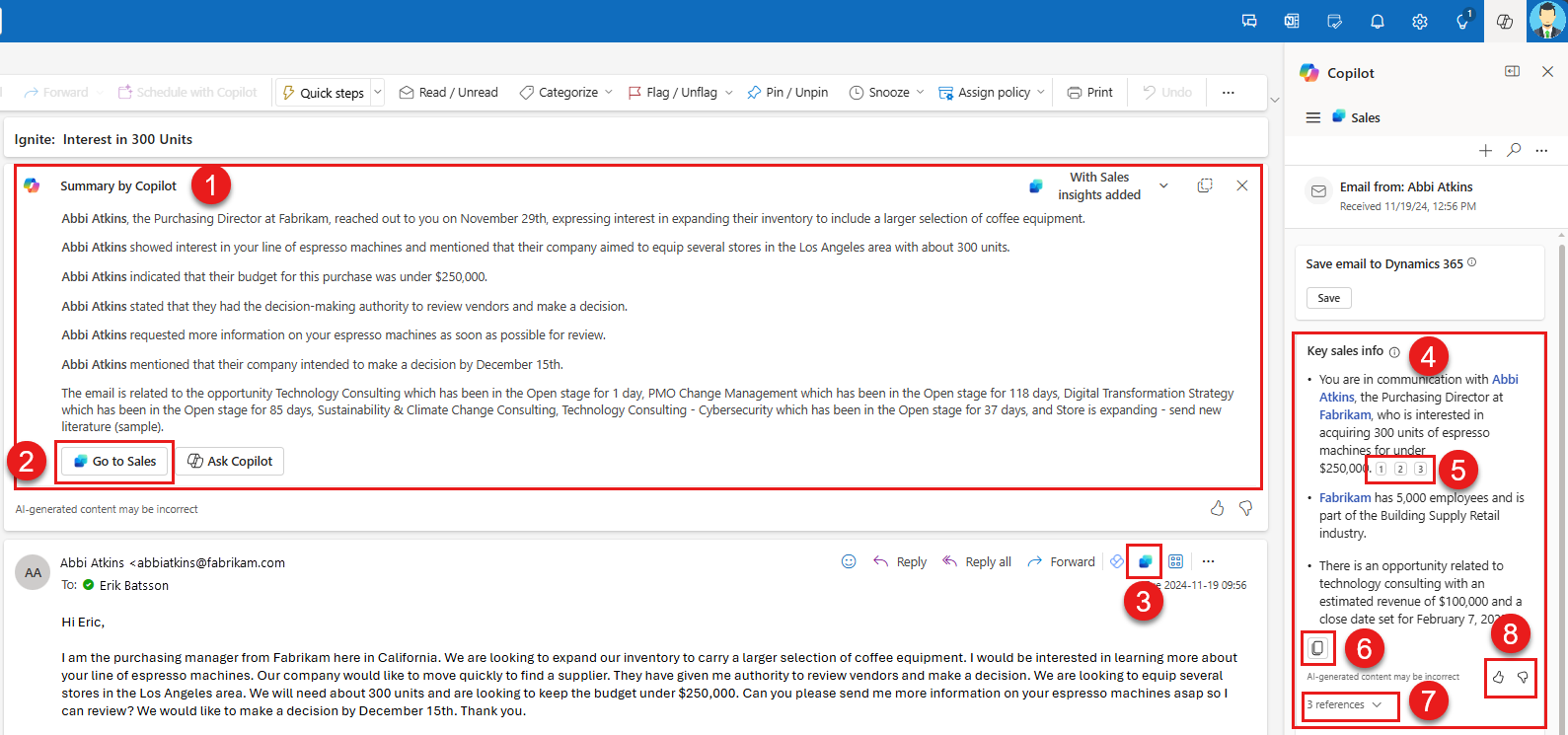1568x735 pixels.
Task: Expand the ribbon chevron at toolbar right edge
Action: (x=1275, y=99)
